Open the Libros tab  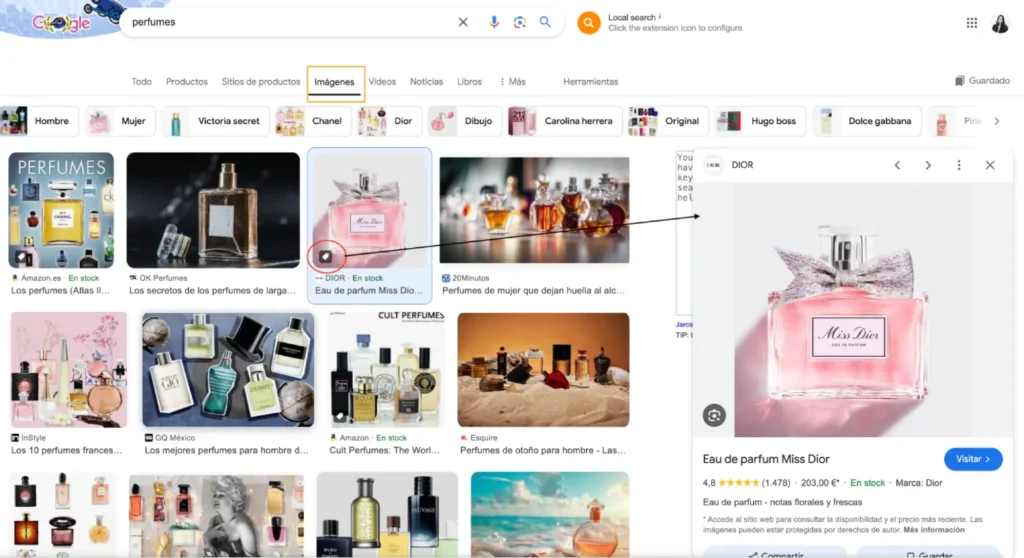coord(470,82)
